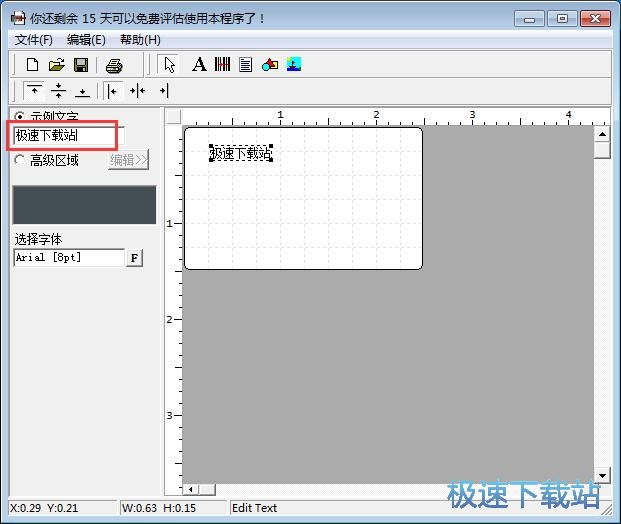Select the 高级区域 radio button
Screen dimensions: 621x524
click(20, 160)
